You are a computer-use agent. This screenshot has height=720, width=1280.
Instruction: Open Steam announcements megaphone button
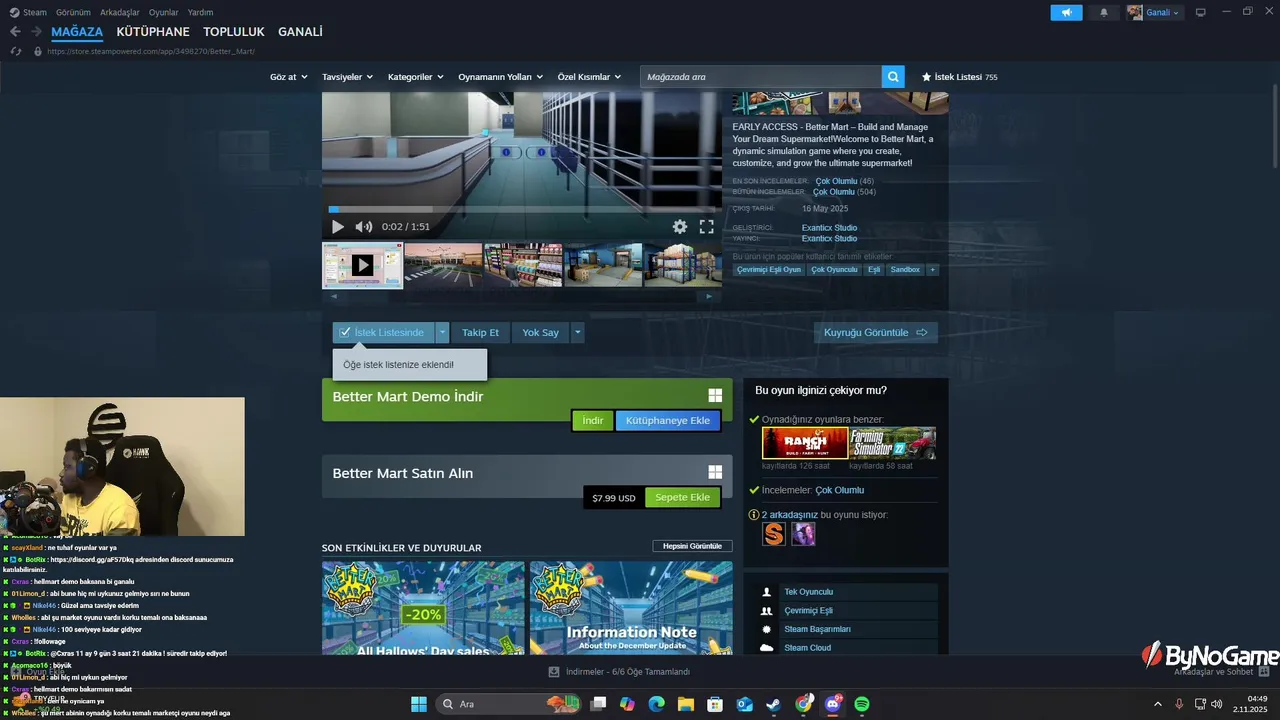coord(1066,13)
